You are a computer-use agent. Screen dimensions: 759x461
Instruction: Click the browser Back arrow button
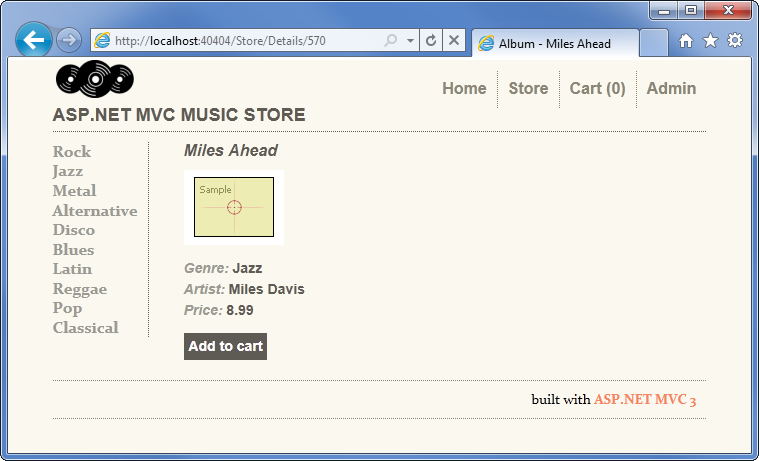(34, 40)
